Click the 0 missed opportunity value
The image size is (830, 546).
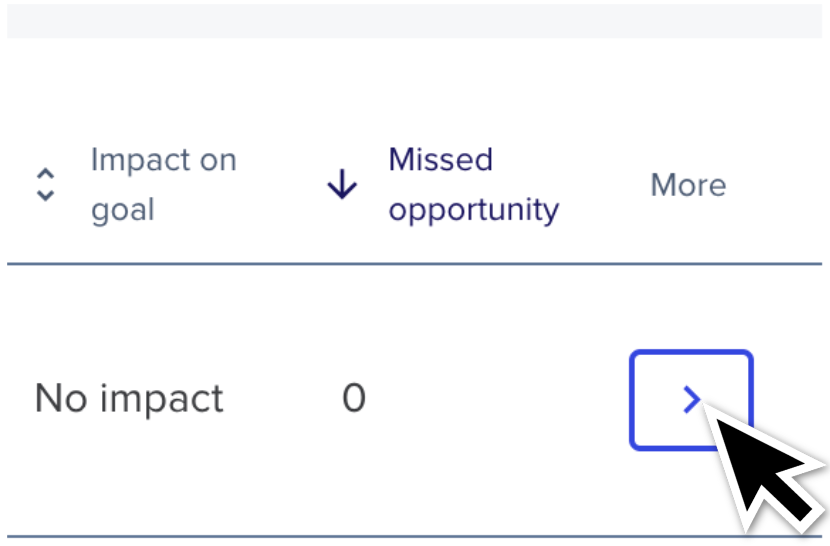pyautogui.click(x=354, y=398)
